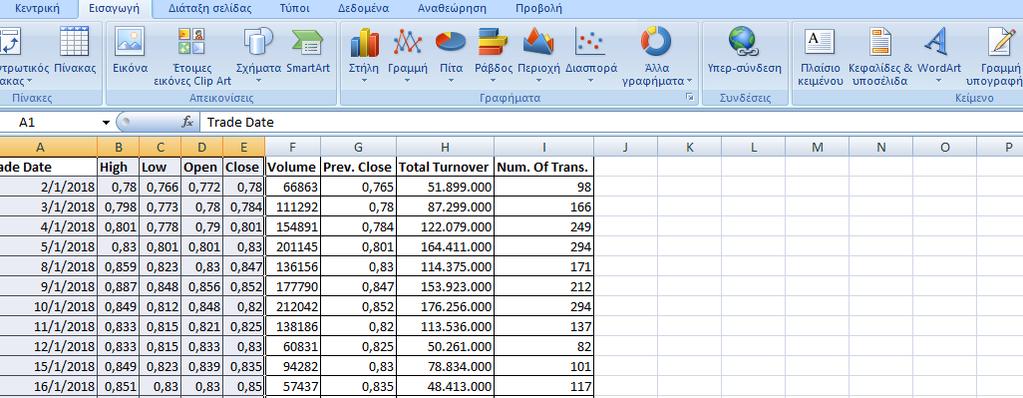Open Έτοιμες εικόνες Clip Art

(x=192, y=57)
